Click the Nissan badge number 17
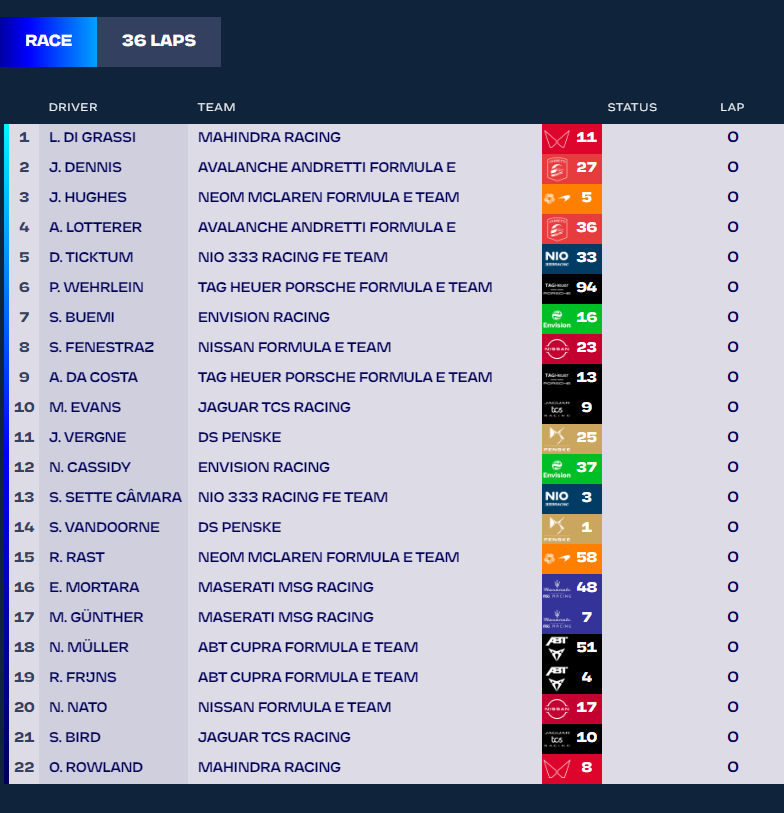 click(x=572, y=709)
